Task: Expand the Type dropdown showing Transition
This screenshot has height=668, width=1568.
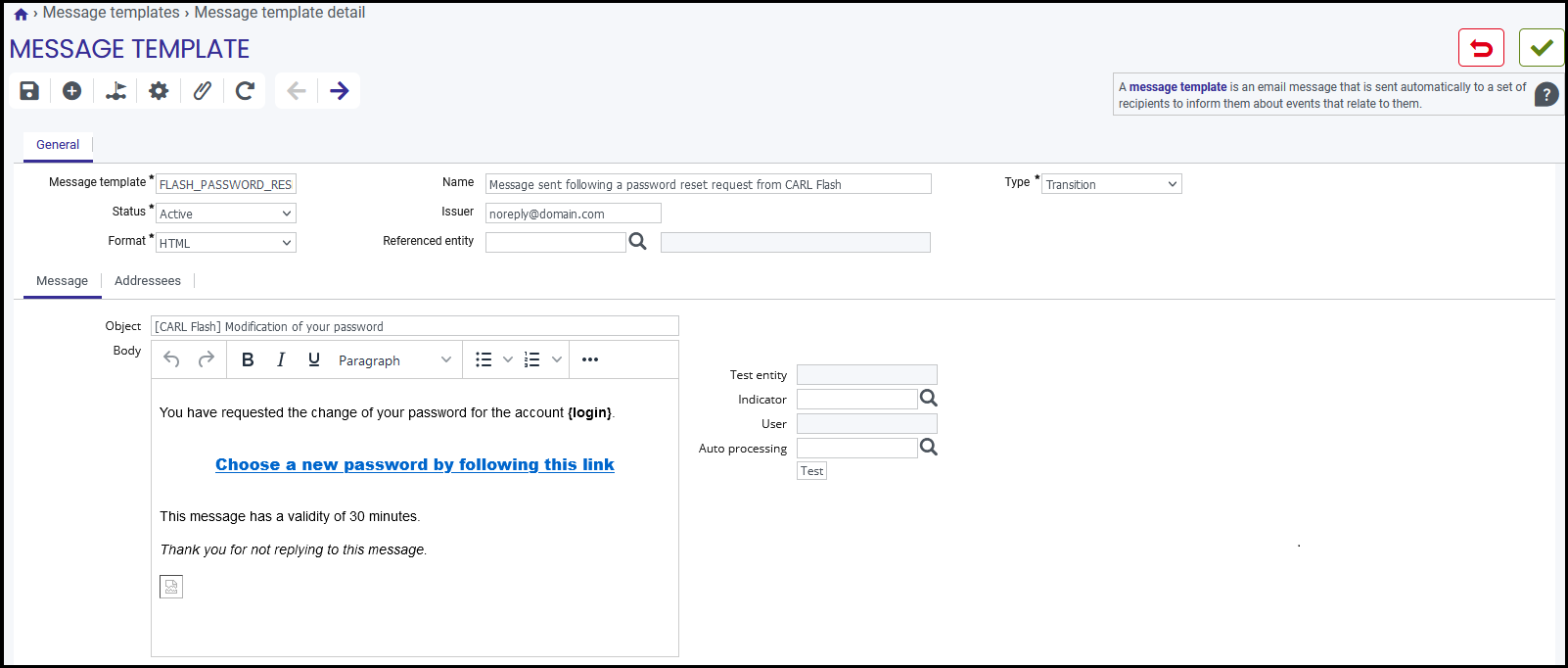Action: [1112, 184]
